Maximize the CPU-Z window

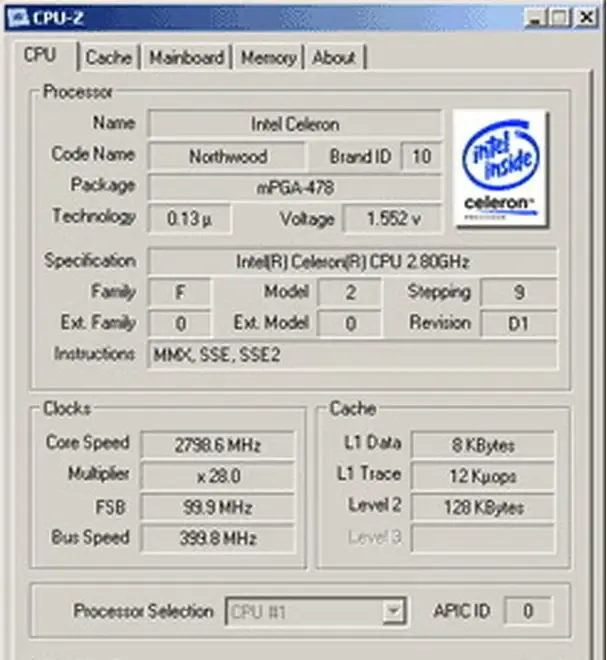click(560, 18)
